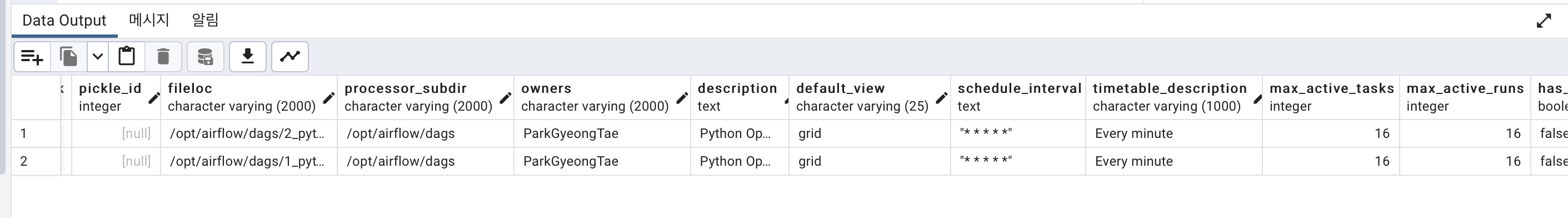1568x218 pixels.
Task: Switch to the 메시지 tab
Action: click(149, 20)
